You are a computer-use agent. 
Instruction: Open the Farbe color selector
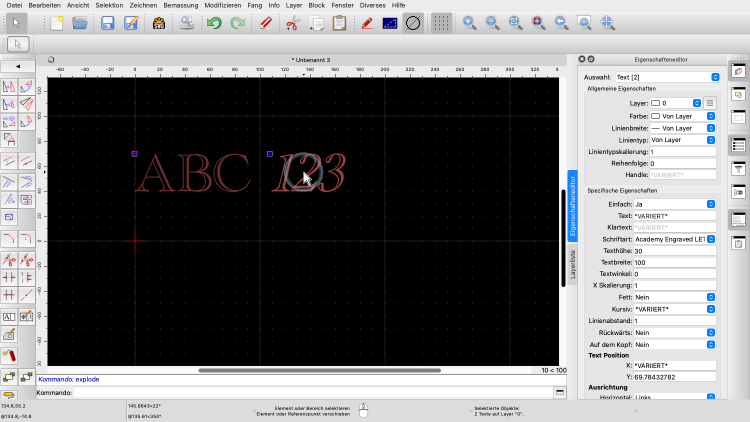point(682,115)
